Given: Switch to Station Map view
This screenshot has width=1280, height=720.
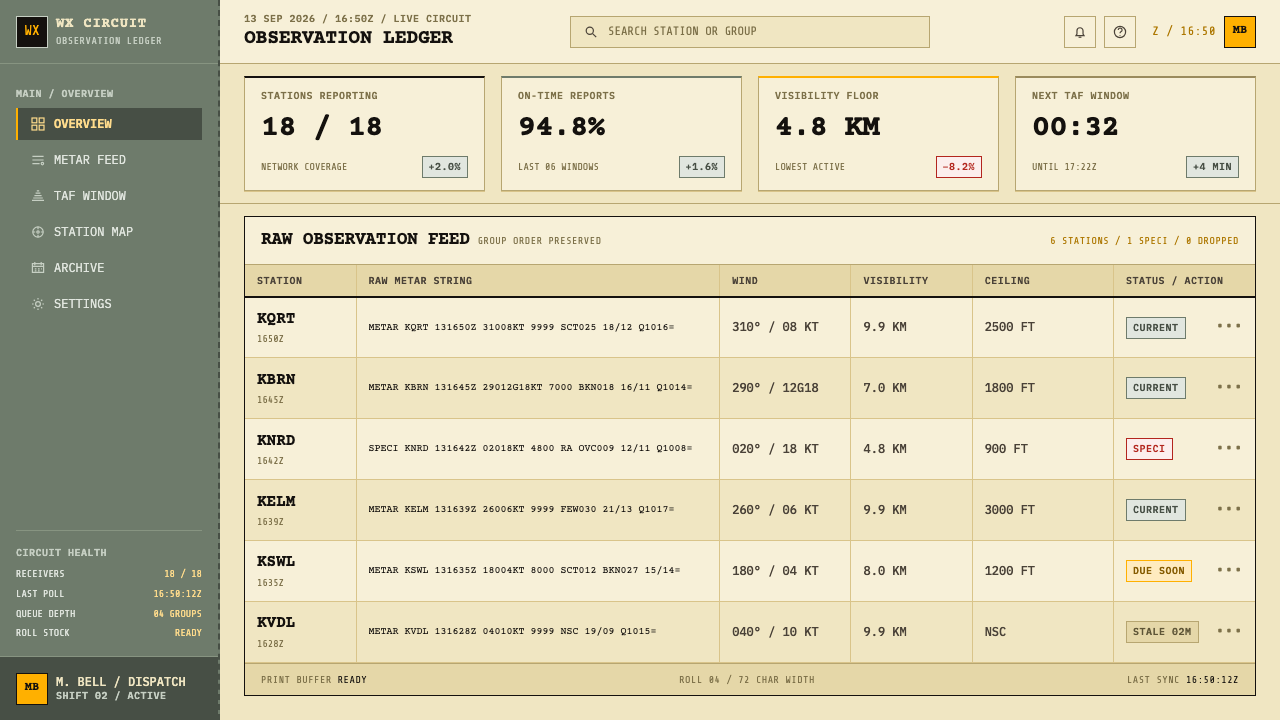Looking at the screenshot, I should pyautogui.click(x=109, y=232).
